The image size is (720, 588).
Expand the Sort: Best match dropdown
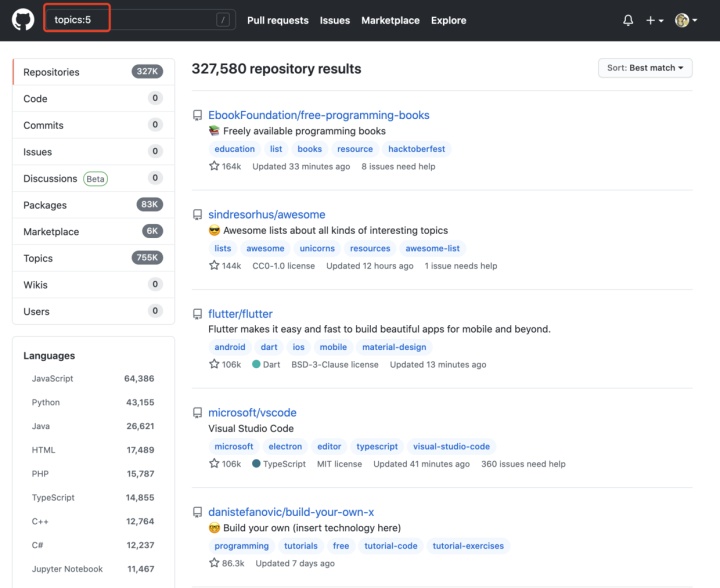click(x=646, y=68)
